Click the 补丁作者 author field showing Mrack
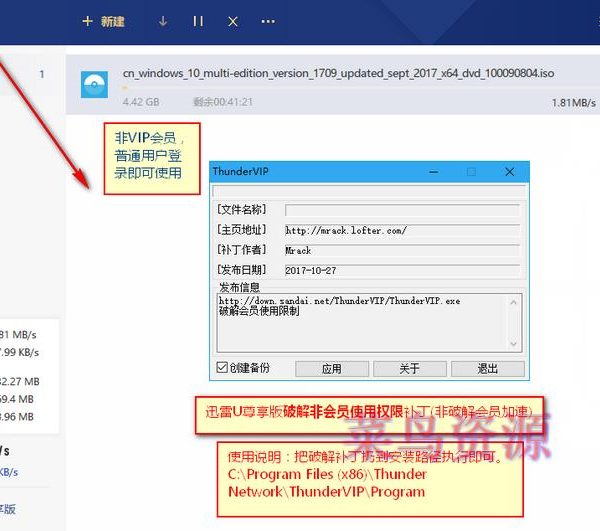 (x=402, y=250)
